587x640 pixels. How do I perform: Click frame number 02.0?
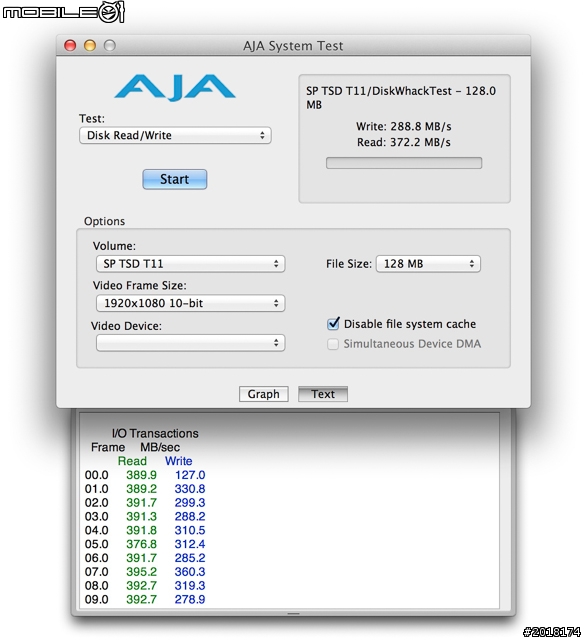(97, 502)
